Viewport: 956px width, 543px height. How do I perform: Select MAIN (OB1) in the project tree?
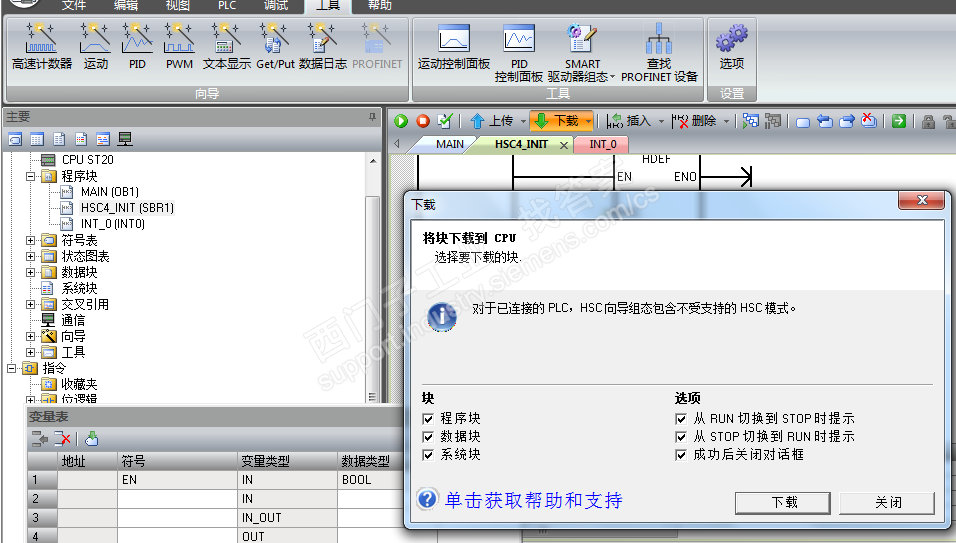pos(110,192)
